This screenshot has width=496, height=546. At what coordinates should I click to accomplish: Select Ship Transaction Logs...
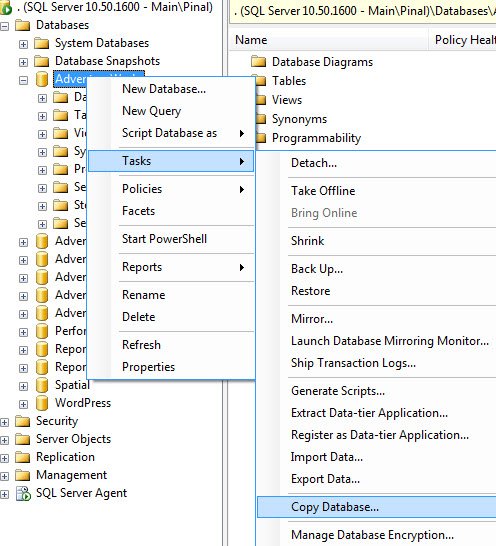(x=377, y=363)
